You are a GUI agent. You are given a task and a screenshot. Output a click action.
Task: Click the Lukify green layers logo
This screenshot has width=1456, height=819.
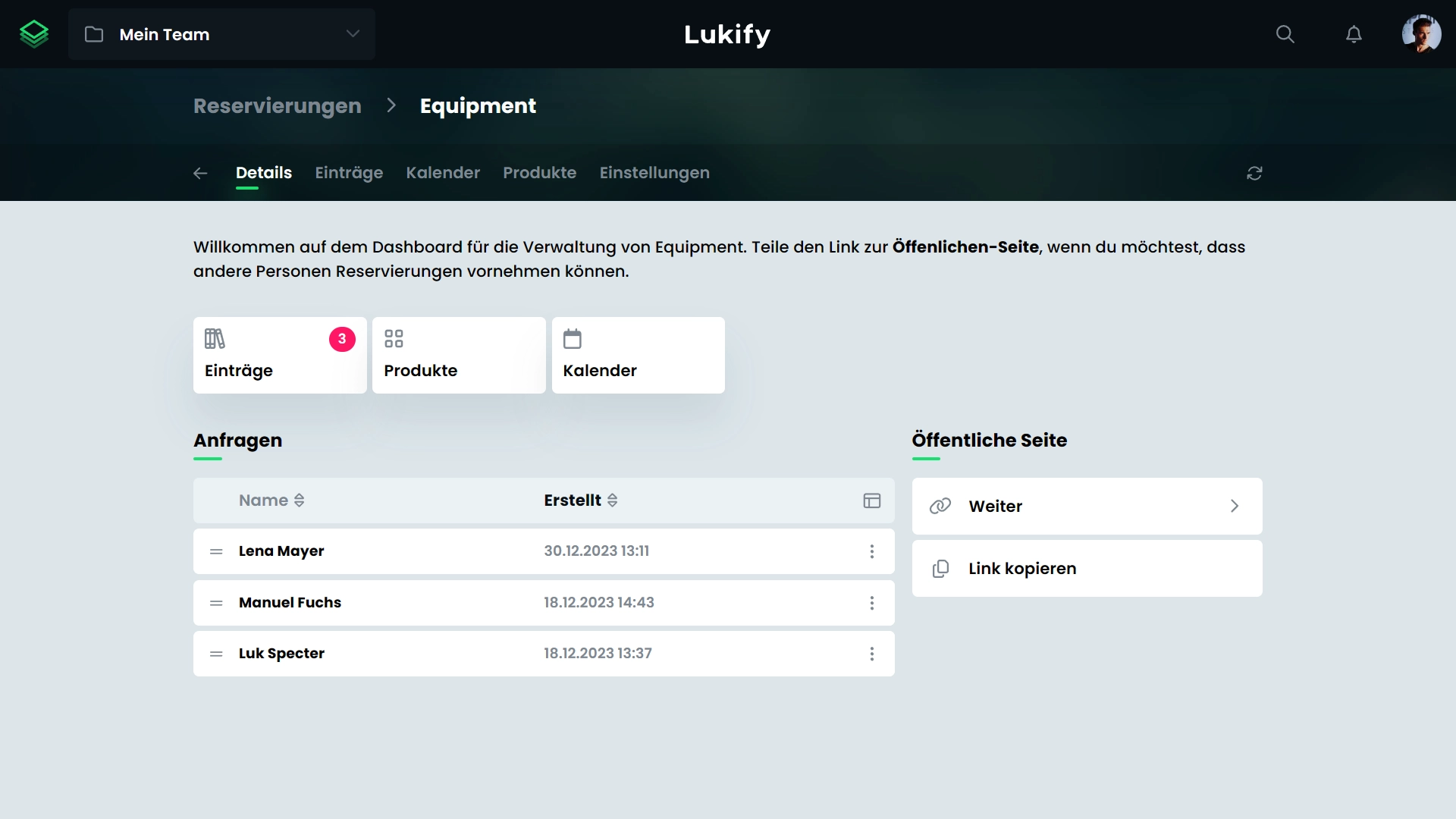[34, 34]
